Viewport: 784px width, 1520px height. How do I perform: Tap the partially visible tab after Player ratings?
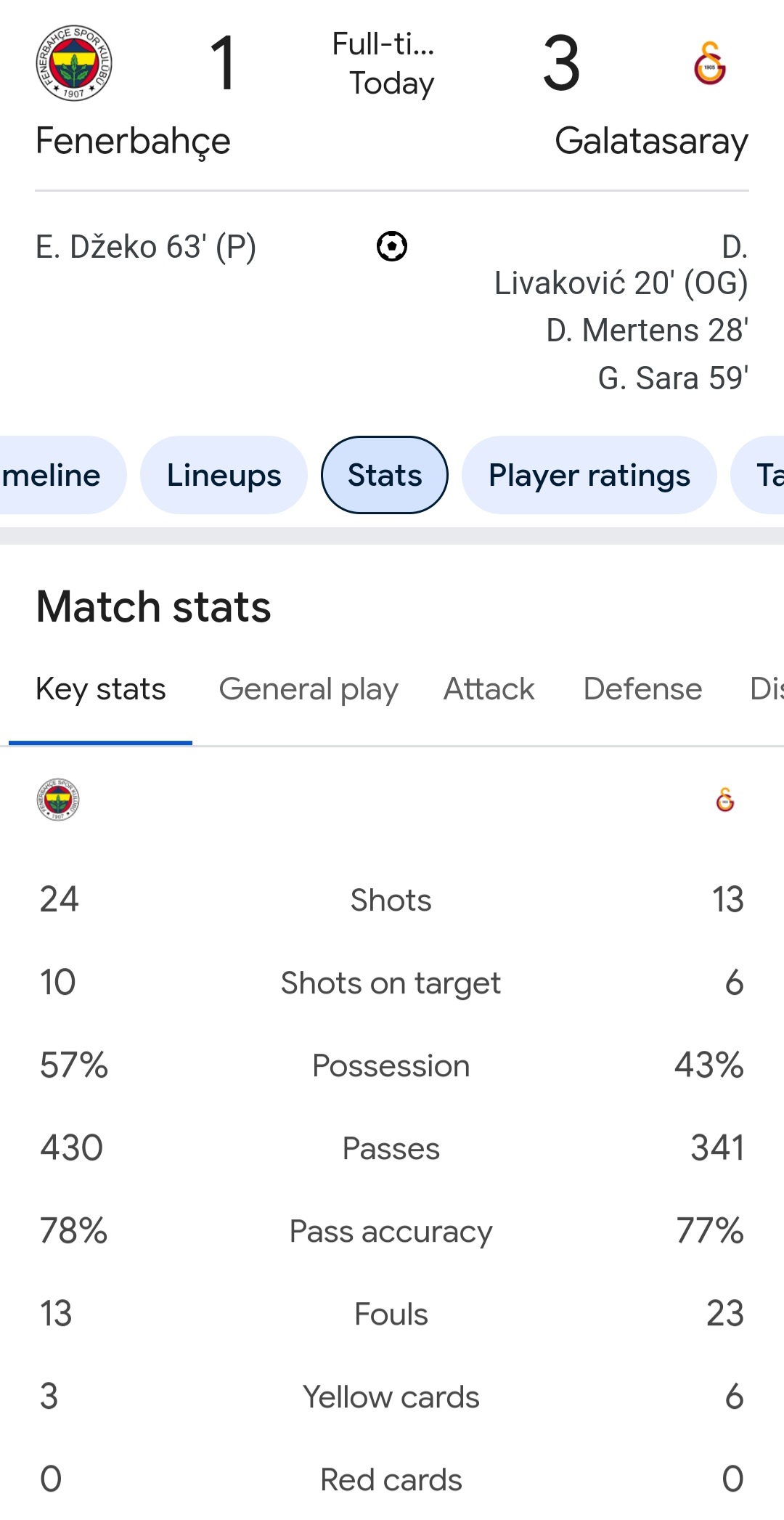764,475
